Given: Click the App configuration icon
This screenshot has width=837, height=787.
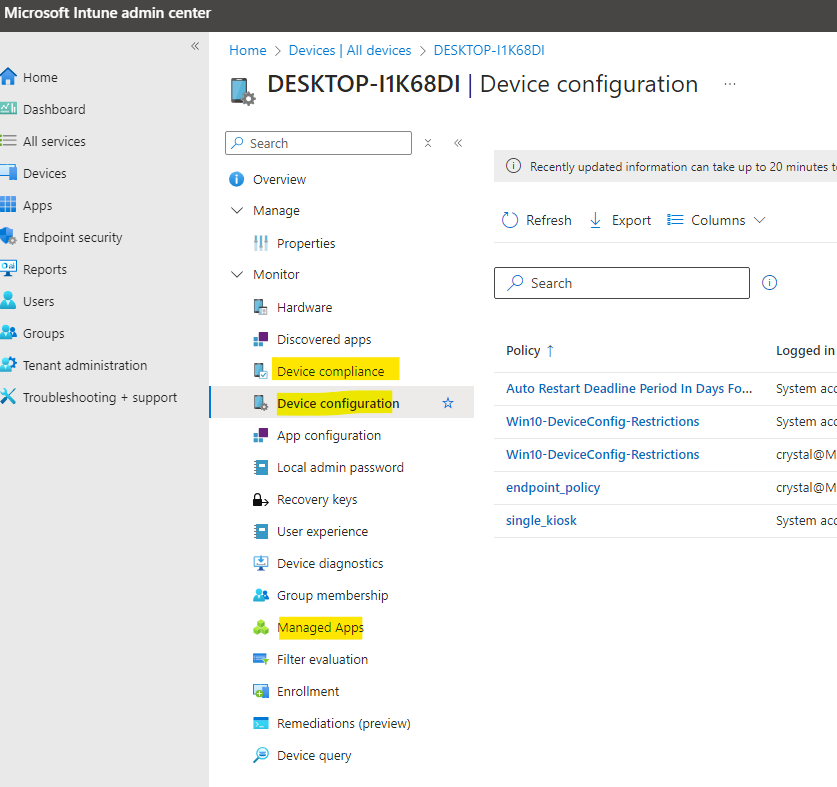Looking at the screenshot, I should click(x=260, y=436).
